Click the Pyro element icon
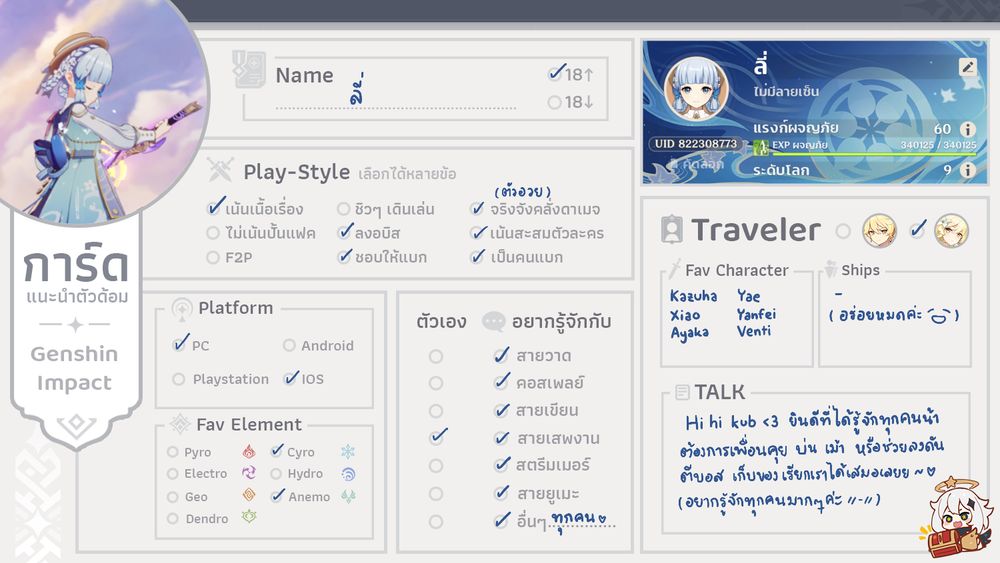The height and width of the screenshot is (563, 1000). (x=249, y=452)
